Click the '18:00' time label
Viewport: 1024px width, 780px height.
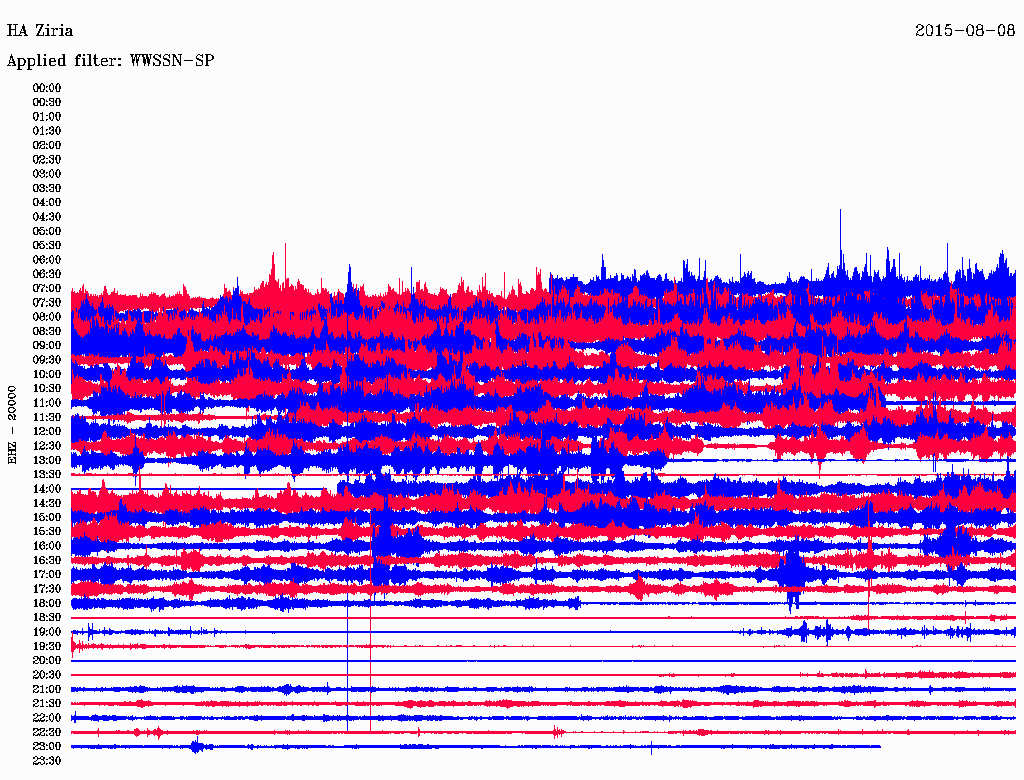tap(47, 604)
